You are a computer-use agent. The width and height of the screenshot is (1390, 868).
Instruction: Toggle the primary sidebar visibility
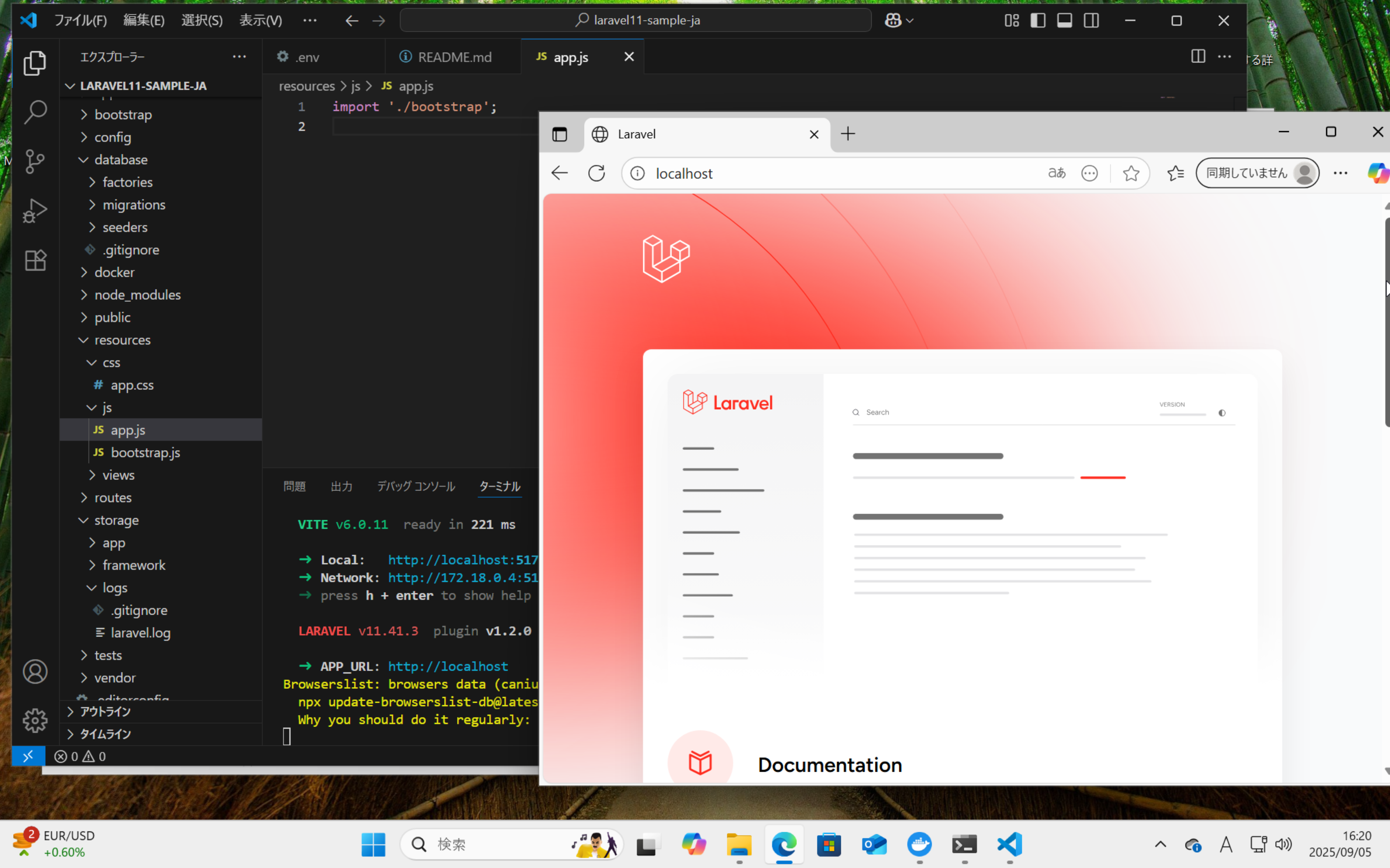click(1037, 21)
